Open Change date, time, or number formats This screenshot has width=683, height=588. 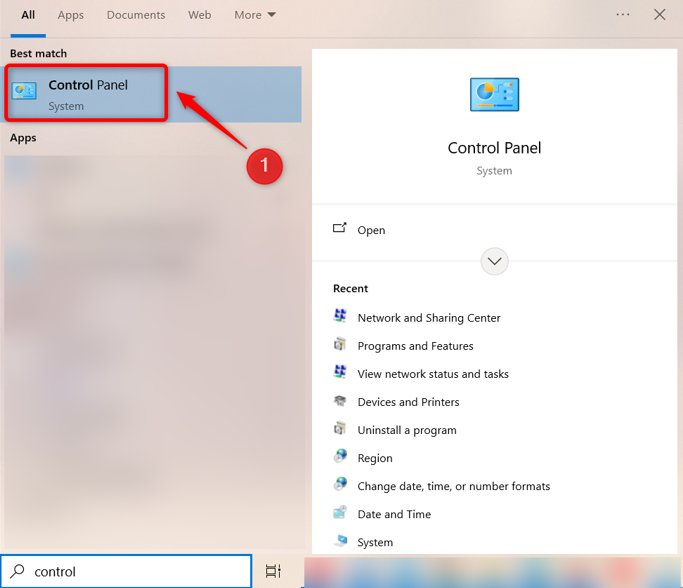coord(453,486)
